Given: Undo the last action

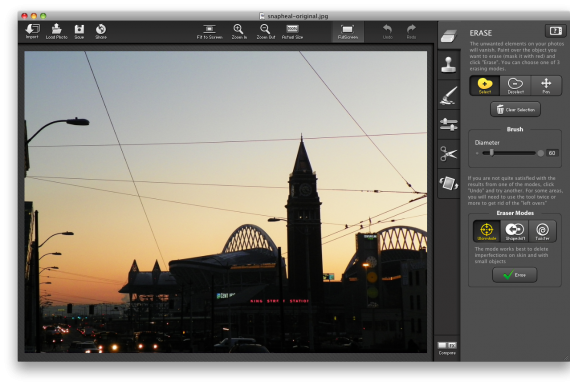Looking at the screenshot, I should (x=388, y=32).
